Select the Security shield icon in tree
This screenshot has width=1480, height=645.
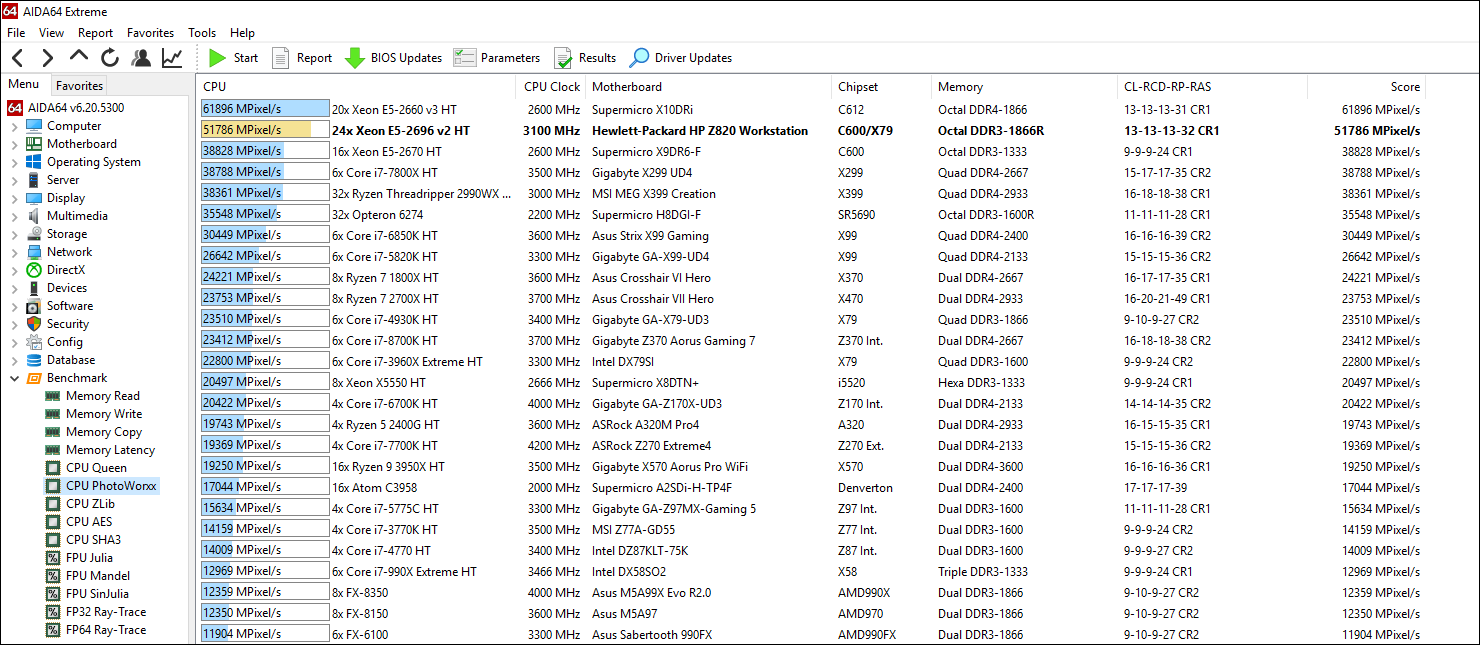[x=34, y=324]
